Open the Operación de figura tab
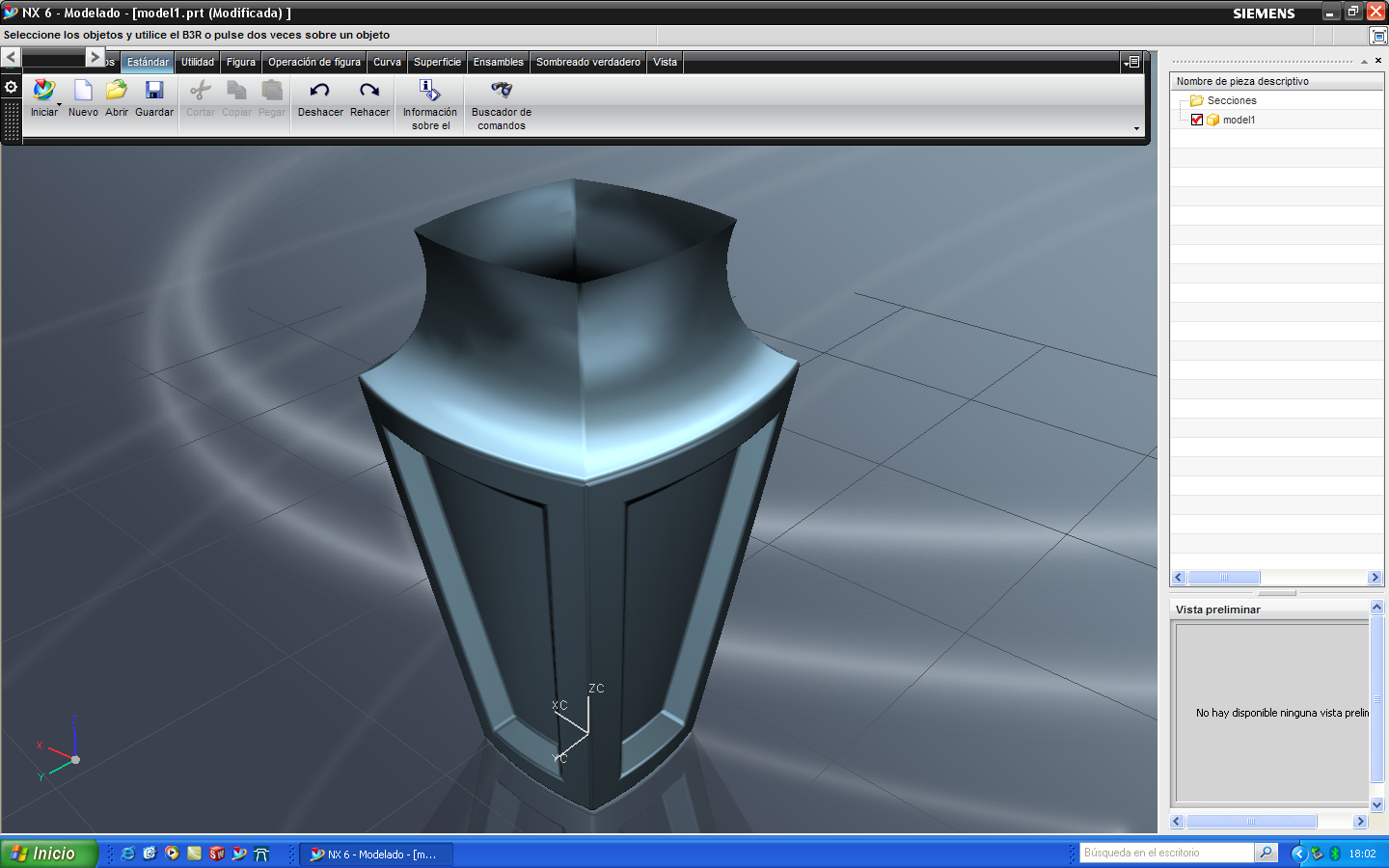The width and height of the screenshot is (1389, 868). [x=314, y=62]
